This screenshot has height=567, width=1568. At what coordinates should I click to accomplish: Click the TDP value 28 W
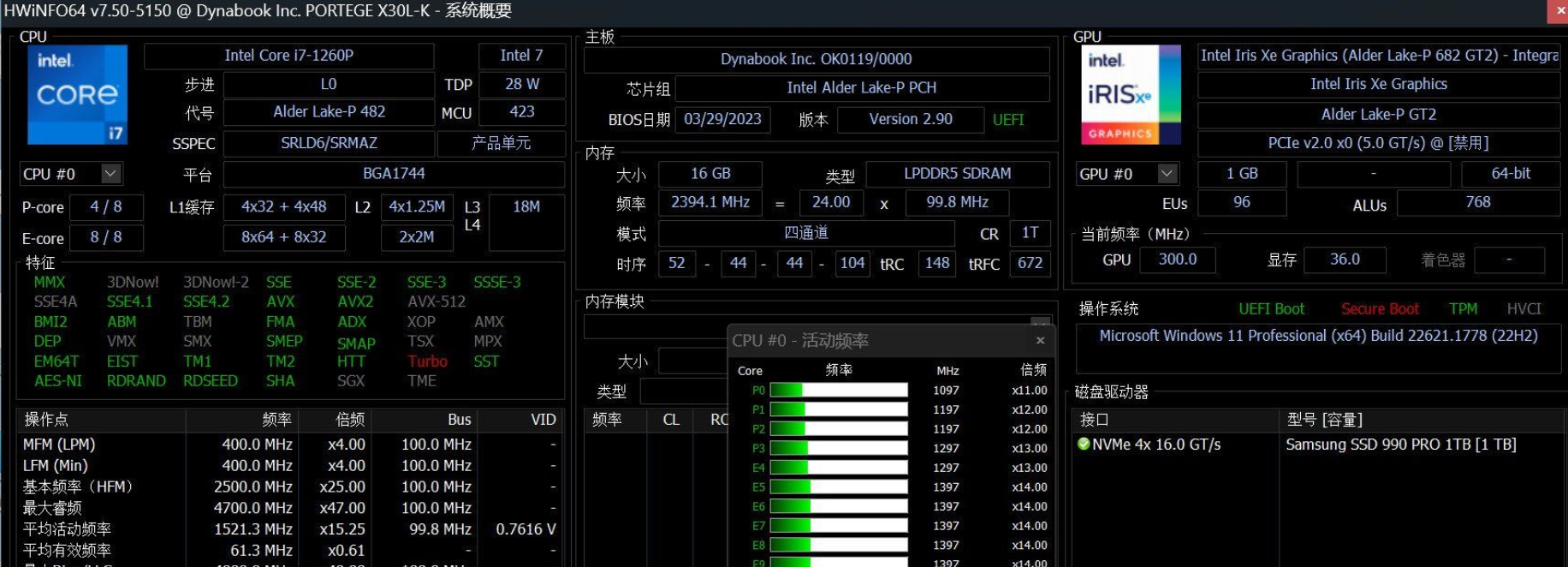pyautogui.click(x=521, y=84)
